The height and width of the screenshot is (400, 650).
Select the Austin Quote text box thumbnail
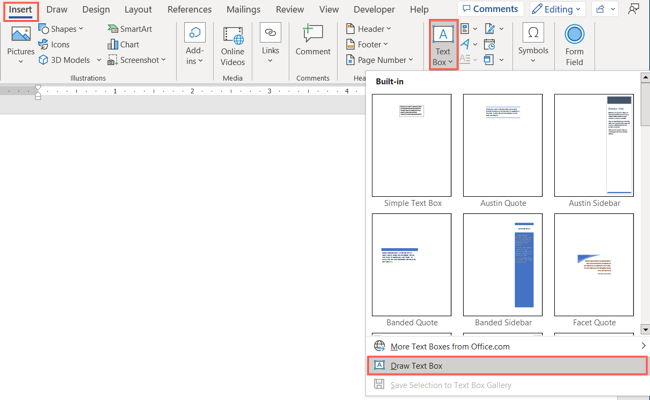pos(503,146)
